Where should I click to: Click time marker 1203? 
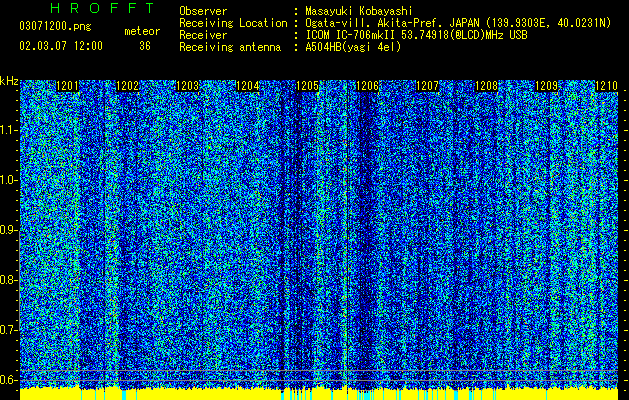(x=187, y=86)
